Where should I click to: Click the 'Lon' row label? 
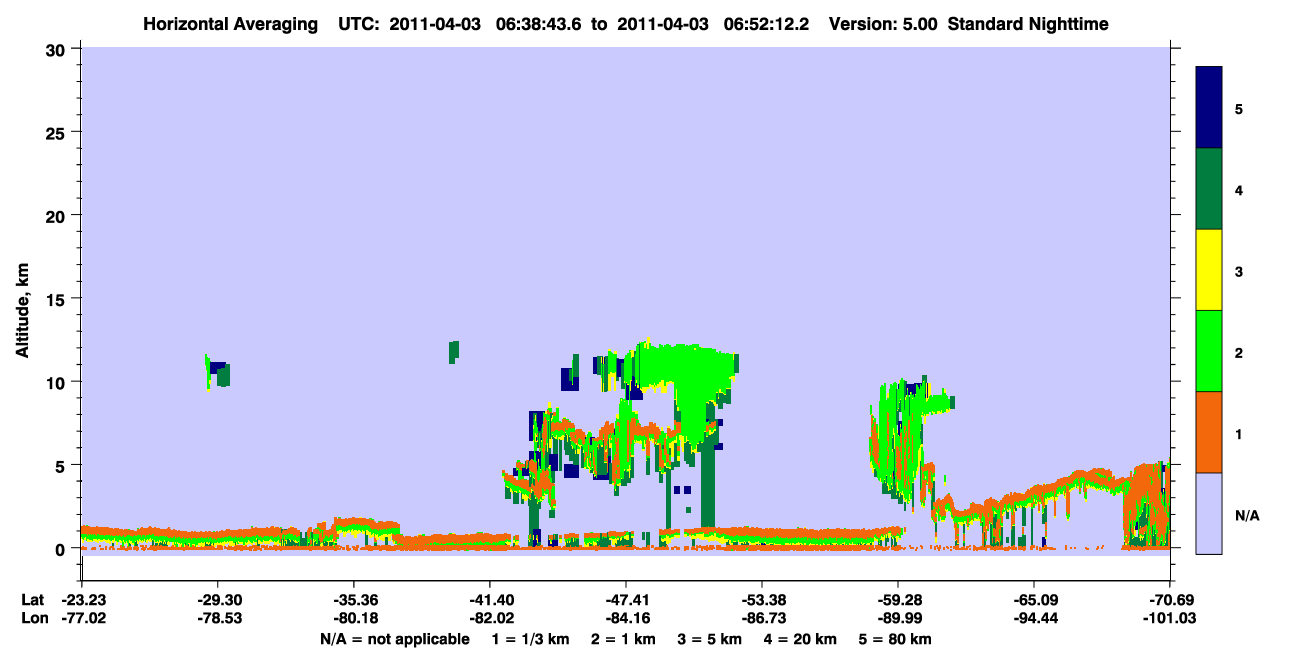point(33,619)
